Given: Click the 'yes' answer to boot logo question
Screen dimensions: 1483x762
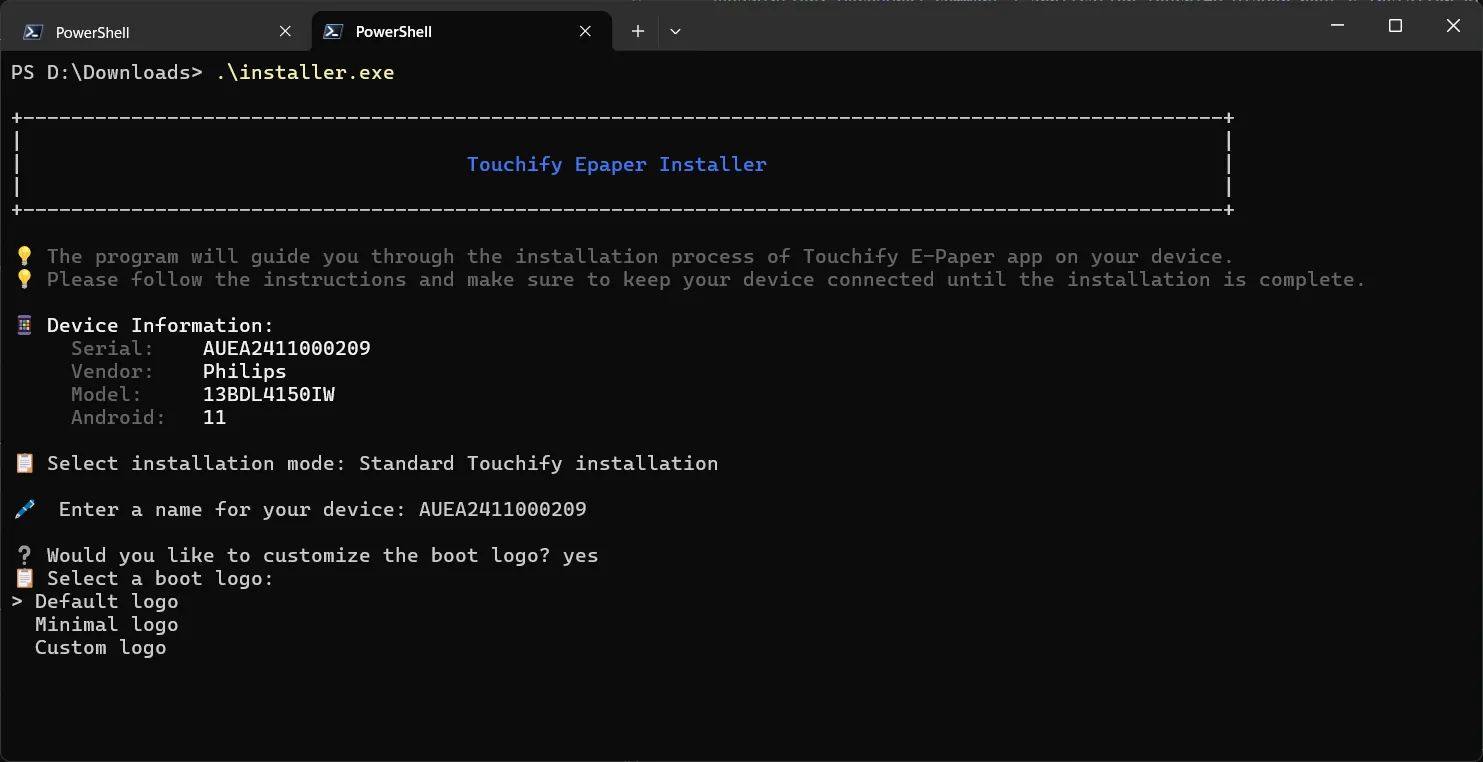Looking at the screenshot, I should (581, 556).
